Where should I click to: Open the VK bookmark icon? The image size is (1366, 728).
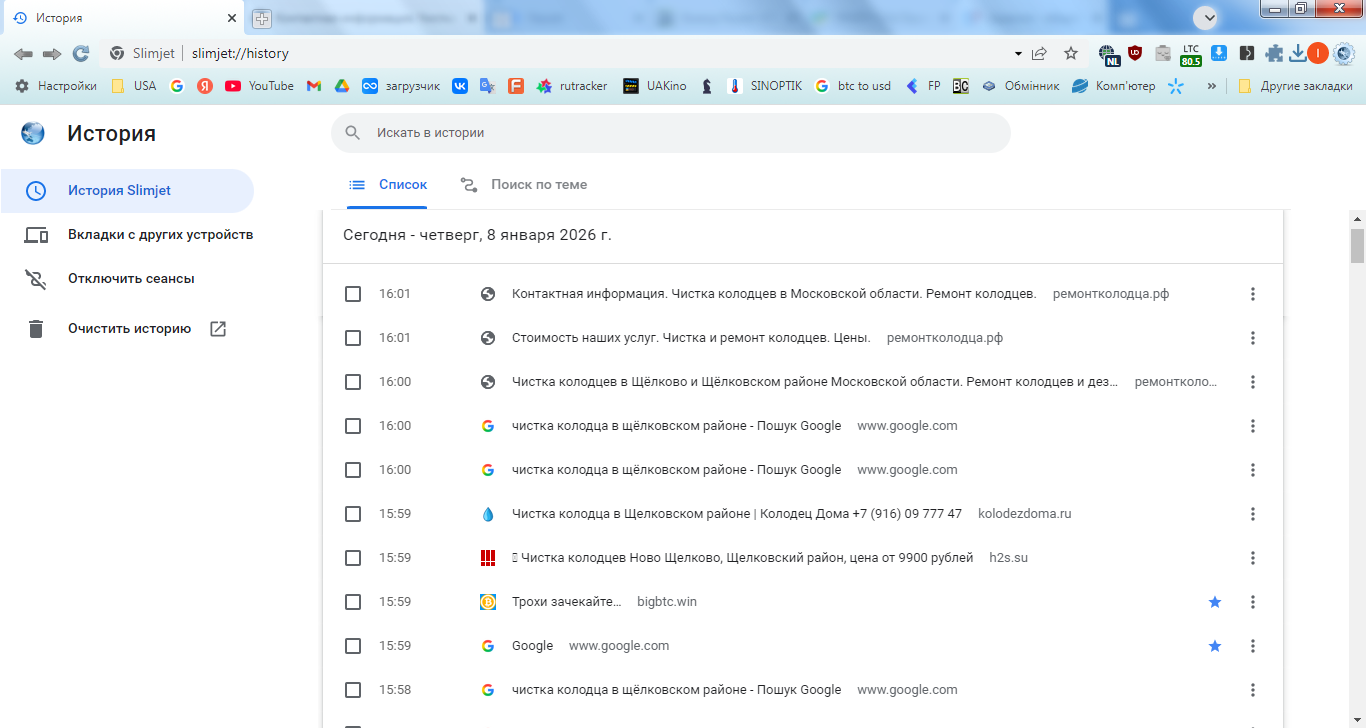(460, 86)
